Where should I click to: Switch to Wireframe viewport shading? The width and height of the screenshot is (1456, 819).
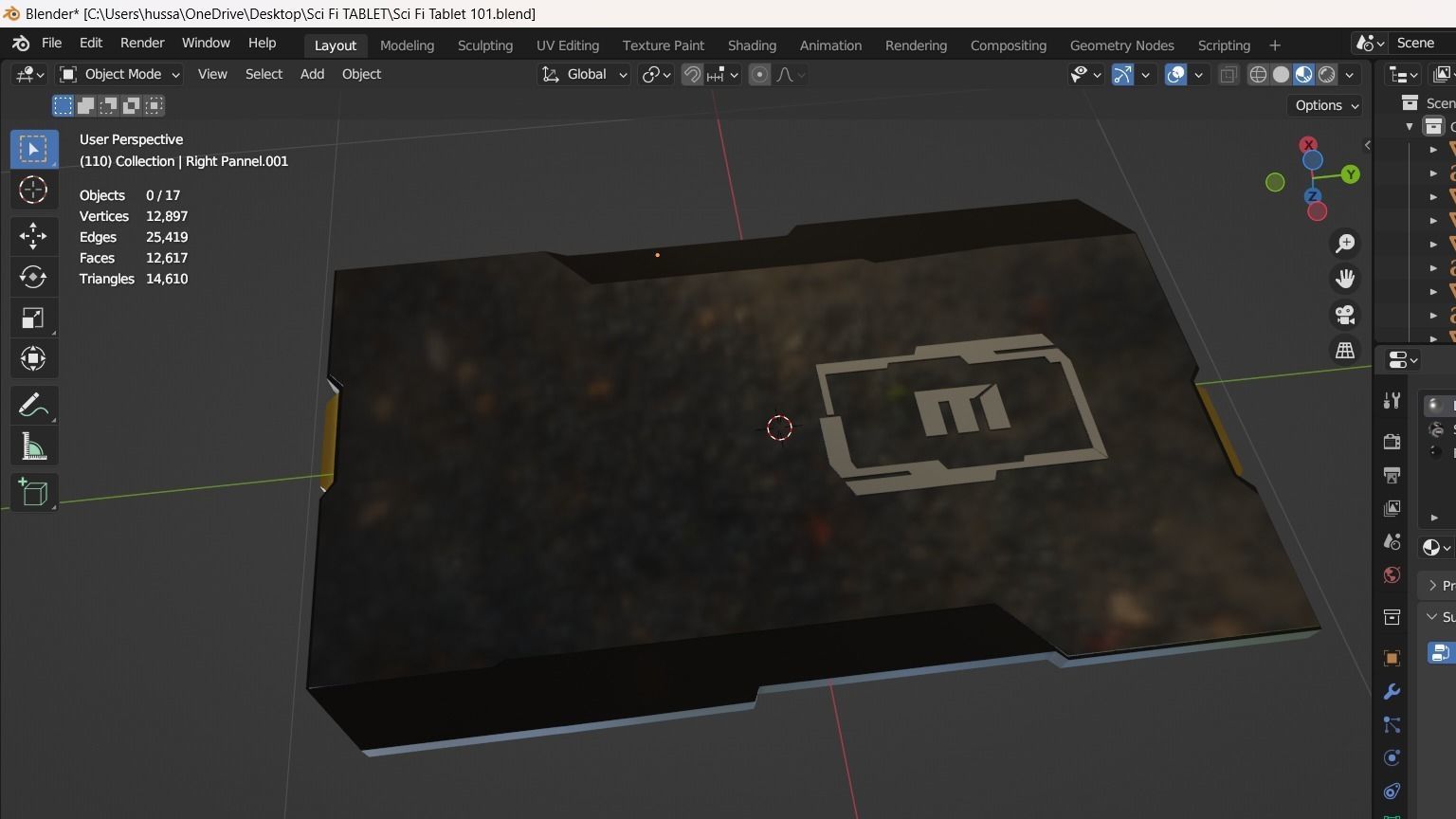[x=1258, y=74]
